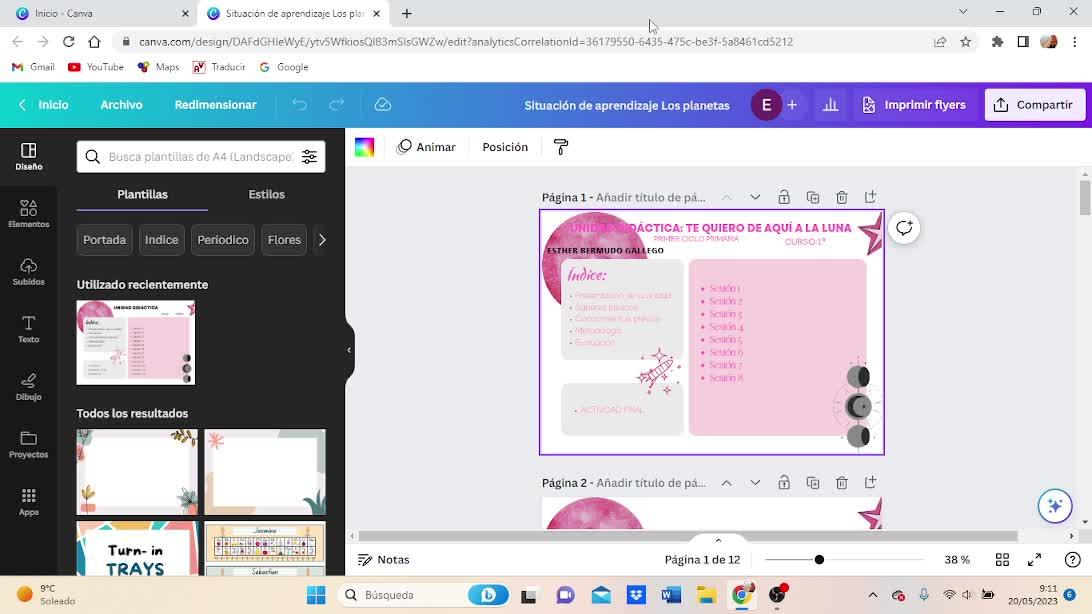Open the Elementos sidebar panel
The height and width of the screenshot is (614, 1092).
29,214
